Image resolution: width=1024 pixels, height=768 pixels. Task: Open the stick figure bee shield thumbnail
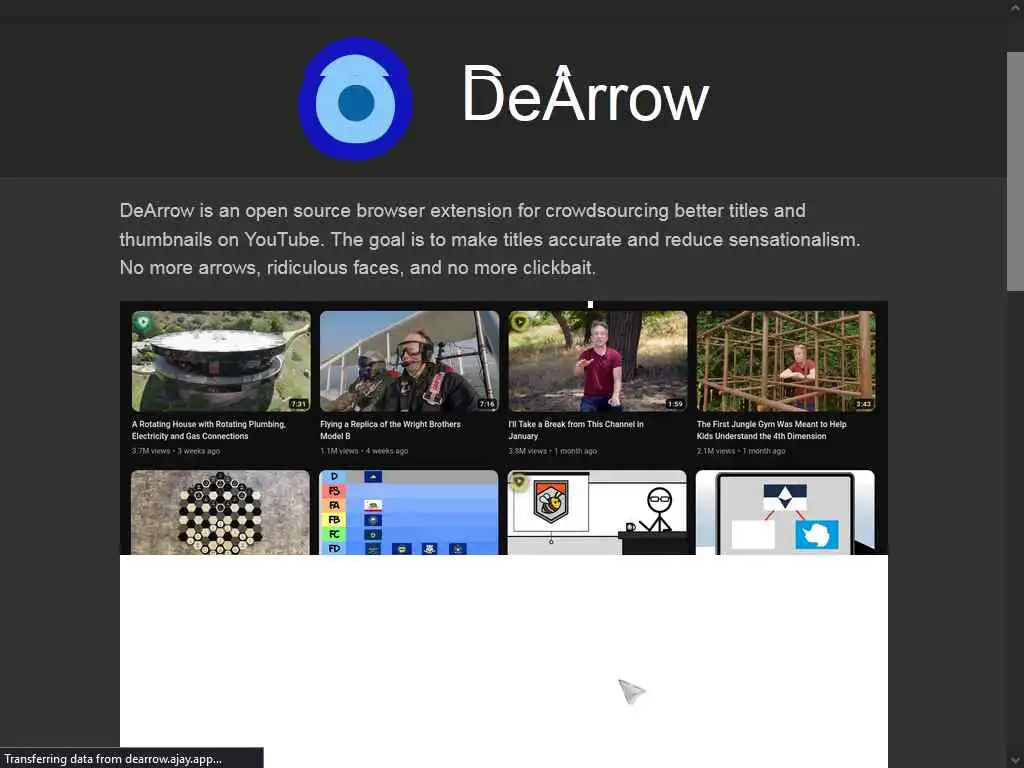click(597, 513)
